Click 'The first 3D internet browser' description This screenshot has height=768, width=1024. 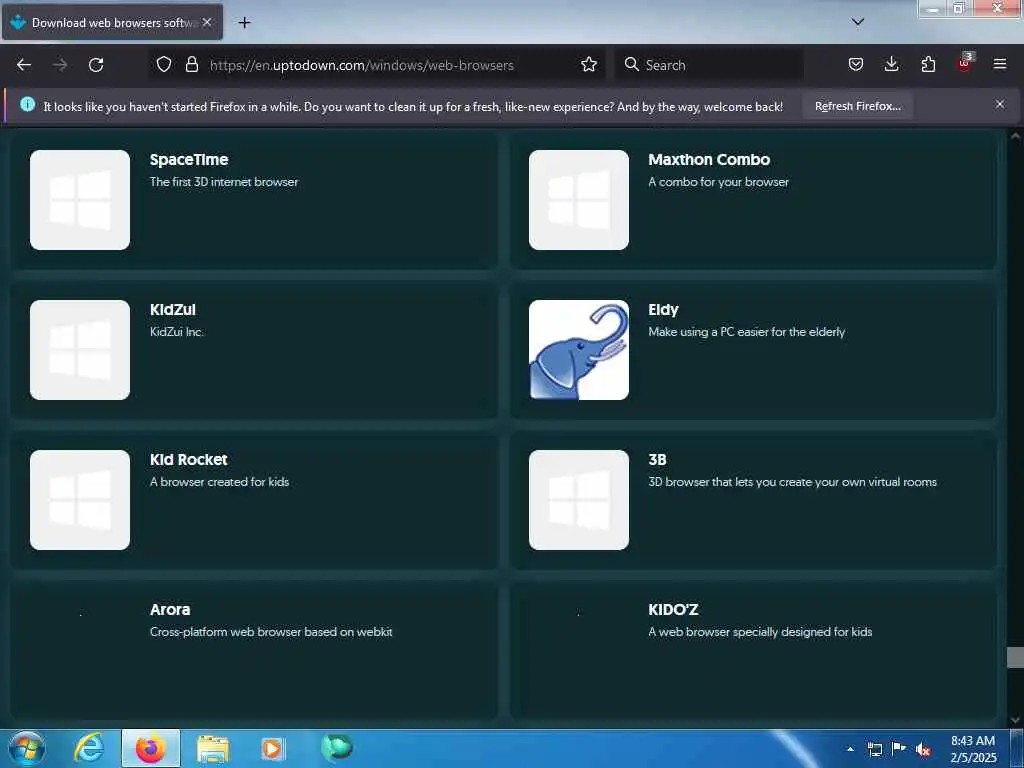click(223, 182)
